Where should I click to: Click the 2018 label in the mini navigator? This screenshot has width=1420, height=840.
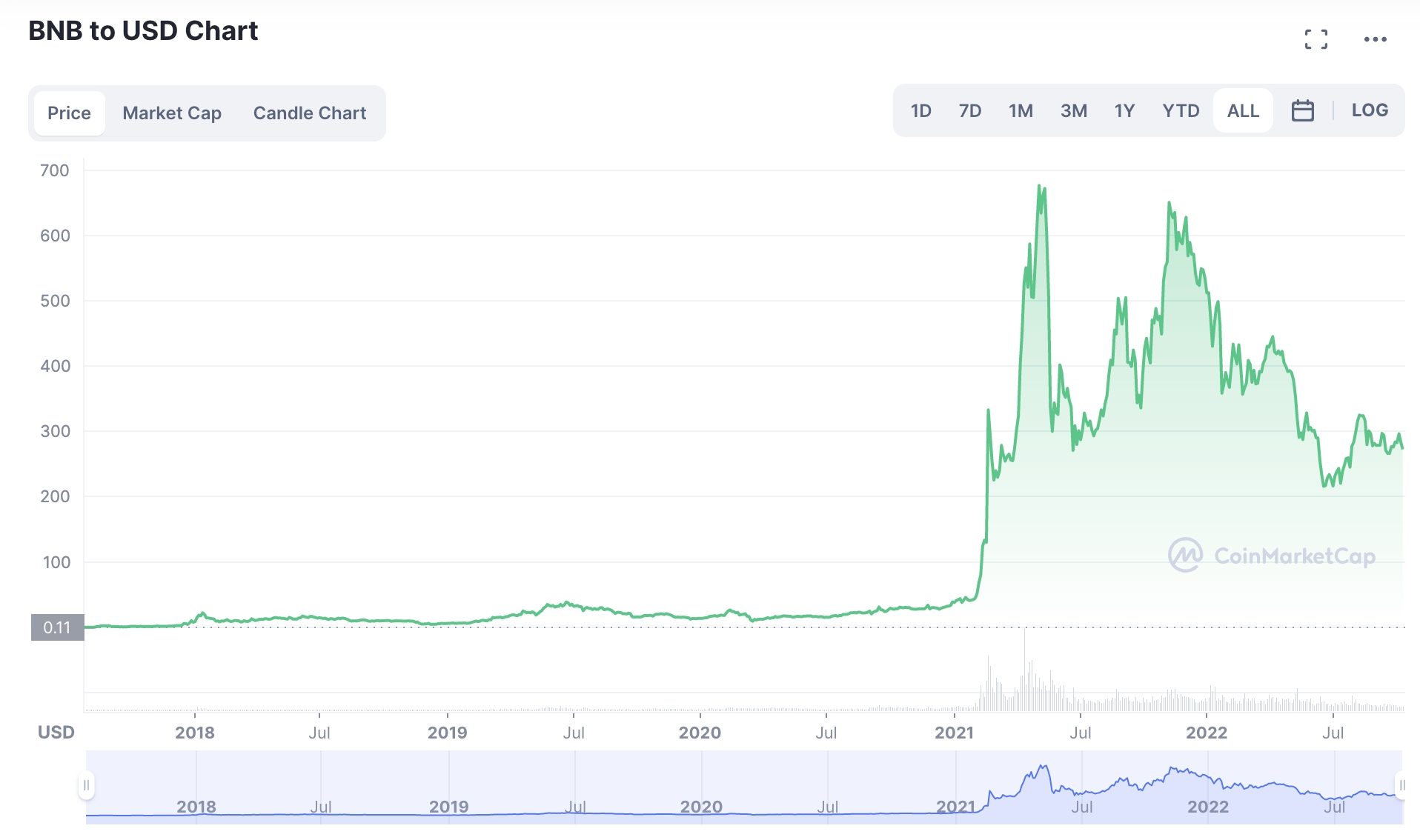point(196,807)
